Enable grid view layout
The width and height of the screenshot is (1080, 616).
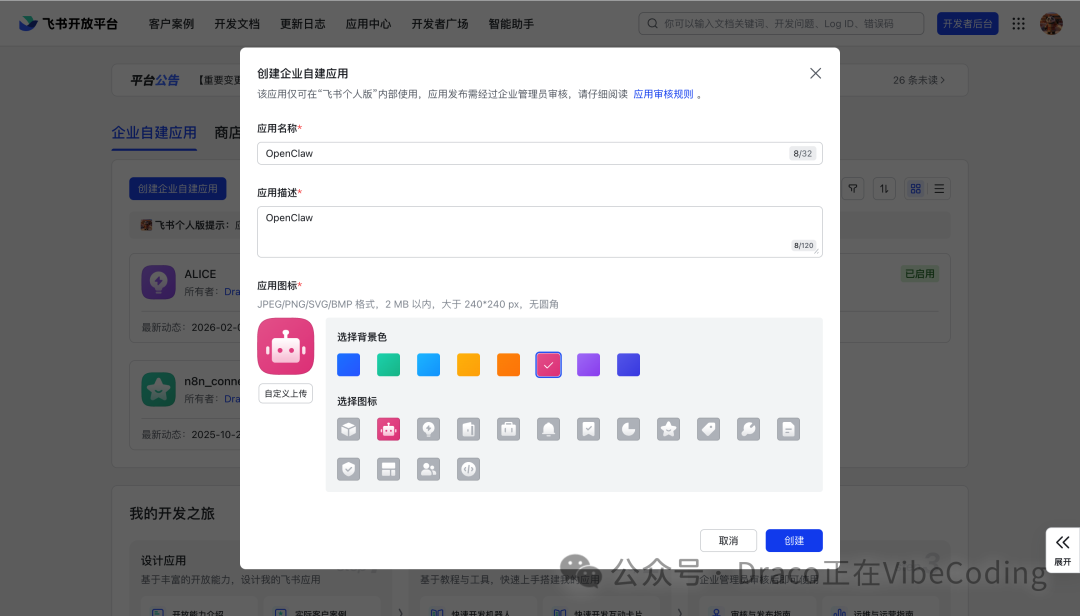[917, 188]
